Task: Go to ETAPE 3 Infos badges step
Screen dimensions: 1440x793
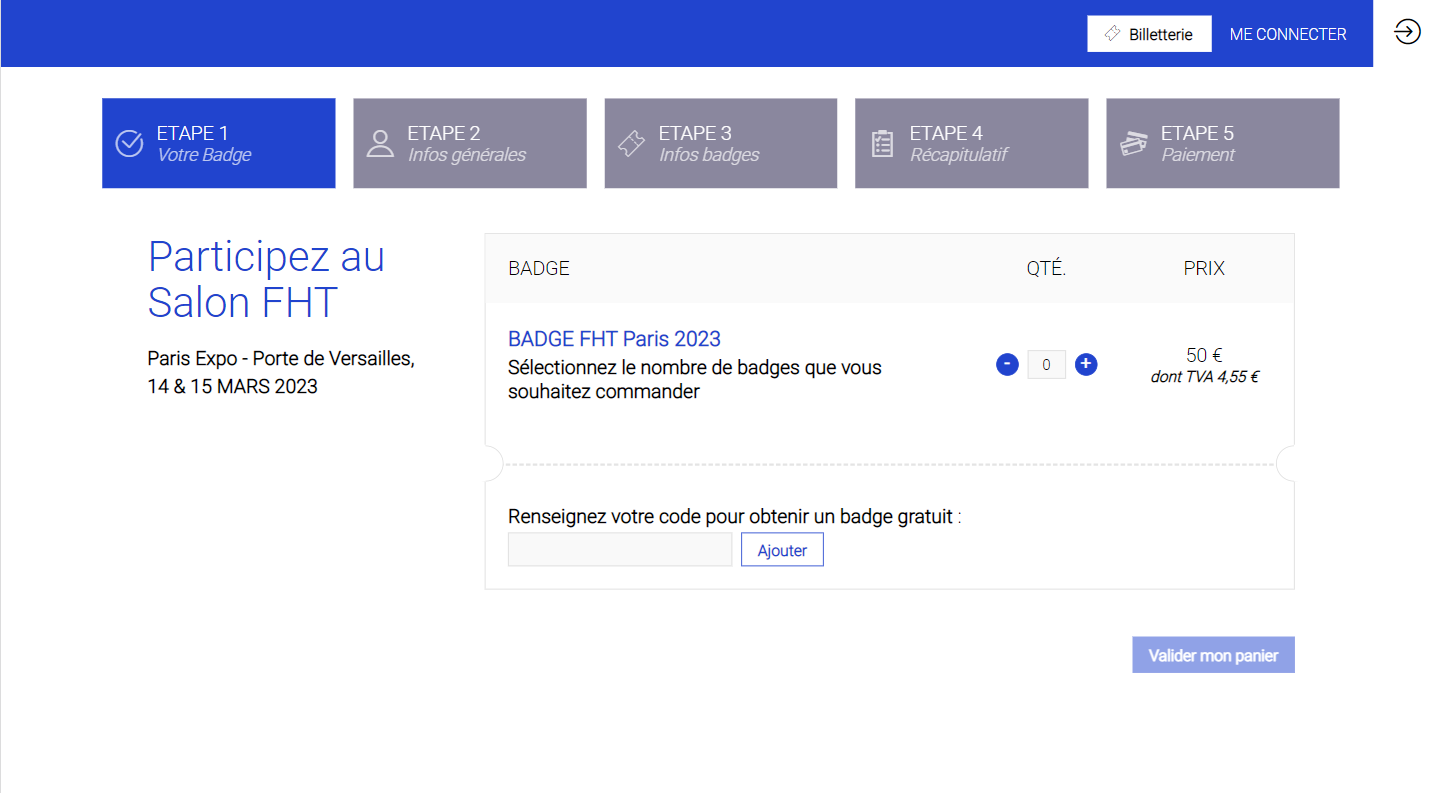Action: [x=721, y=143]
